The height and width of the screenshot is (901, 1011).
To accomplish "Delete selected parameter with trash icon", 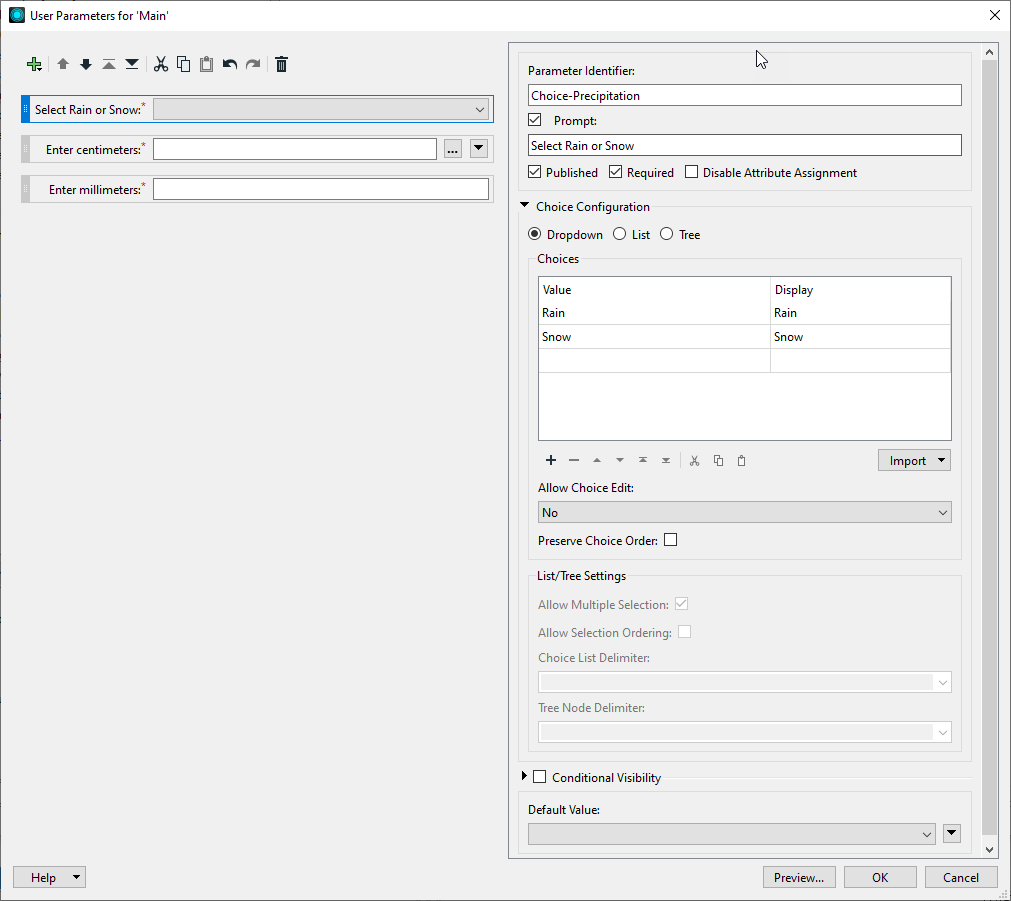I will click(282, 64).
